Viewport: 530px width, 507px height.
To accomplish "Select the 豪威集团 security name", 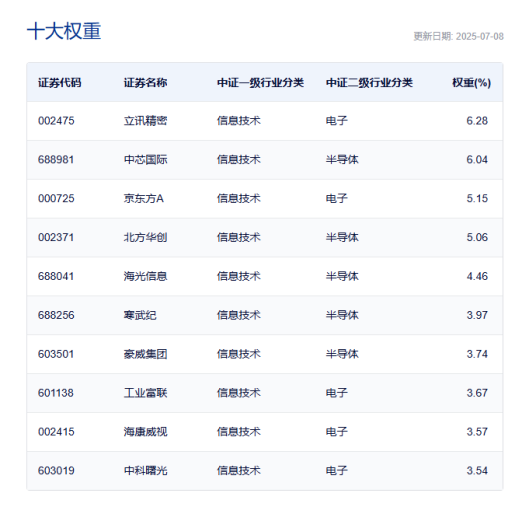I will coord(145,354).
